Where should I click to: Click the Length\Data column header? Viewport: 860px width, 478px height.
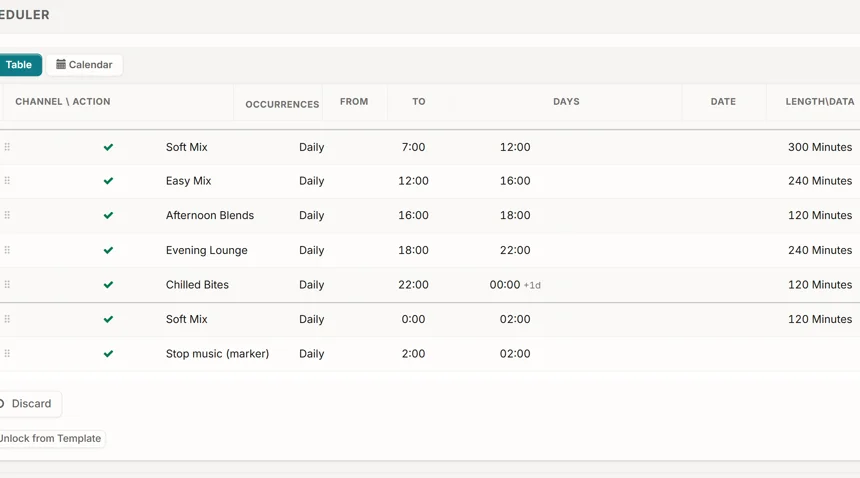(819, 101)
